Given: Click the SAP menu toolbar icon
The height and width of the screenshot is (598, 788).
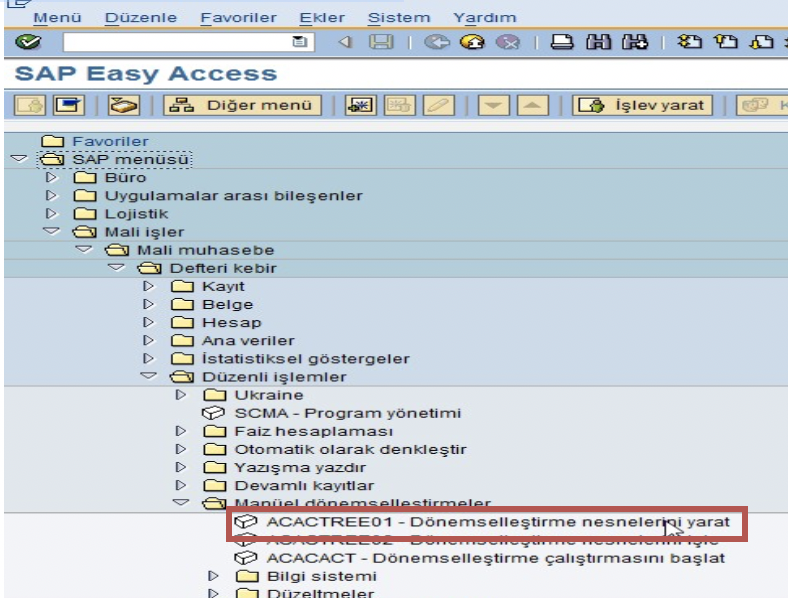Looking at the screenshot, I should (x=69, y=106).
